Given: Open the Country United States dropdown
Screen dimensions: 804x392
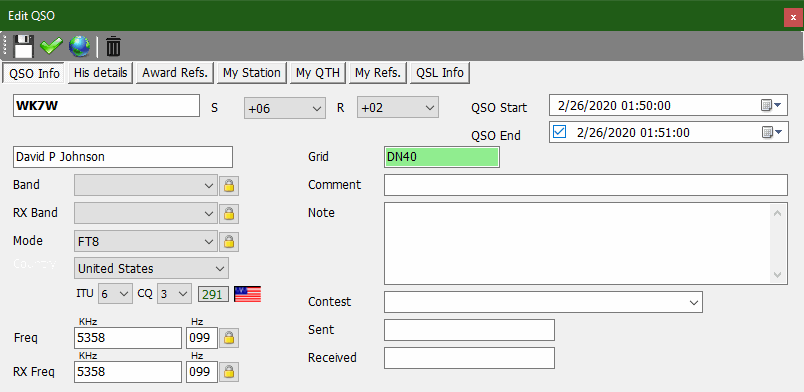Looking at the screenshot, I should point(152,268).
